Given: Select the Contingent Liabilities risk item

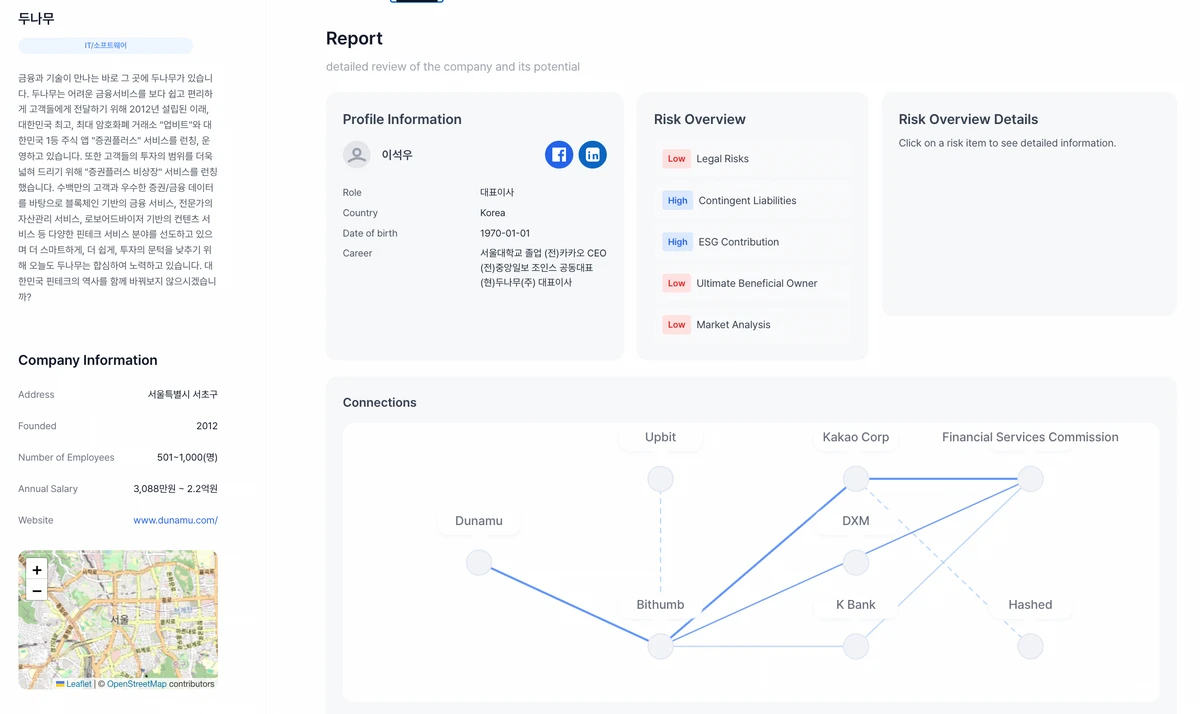Looking at the screenshot, I should [752, 200].
